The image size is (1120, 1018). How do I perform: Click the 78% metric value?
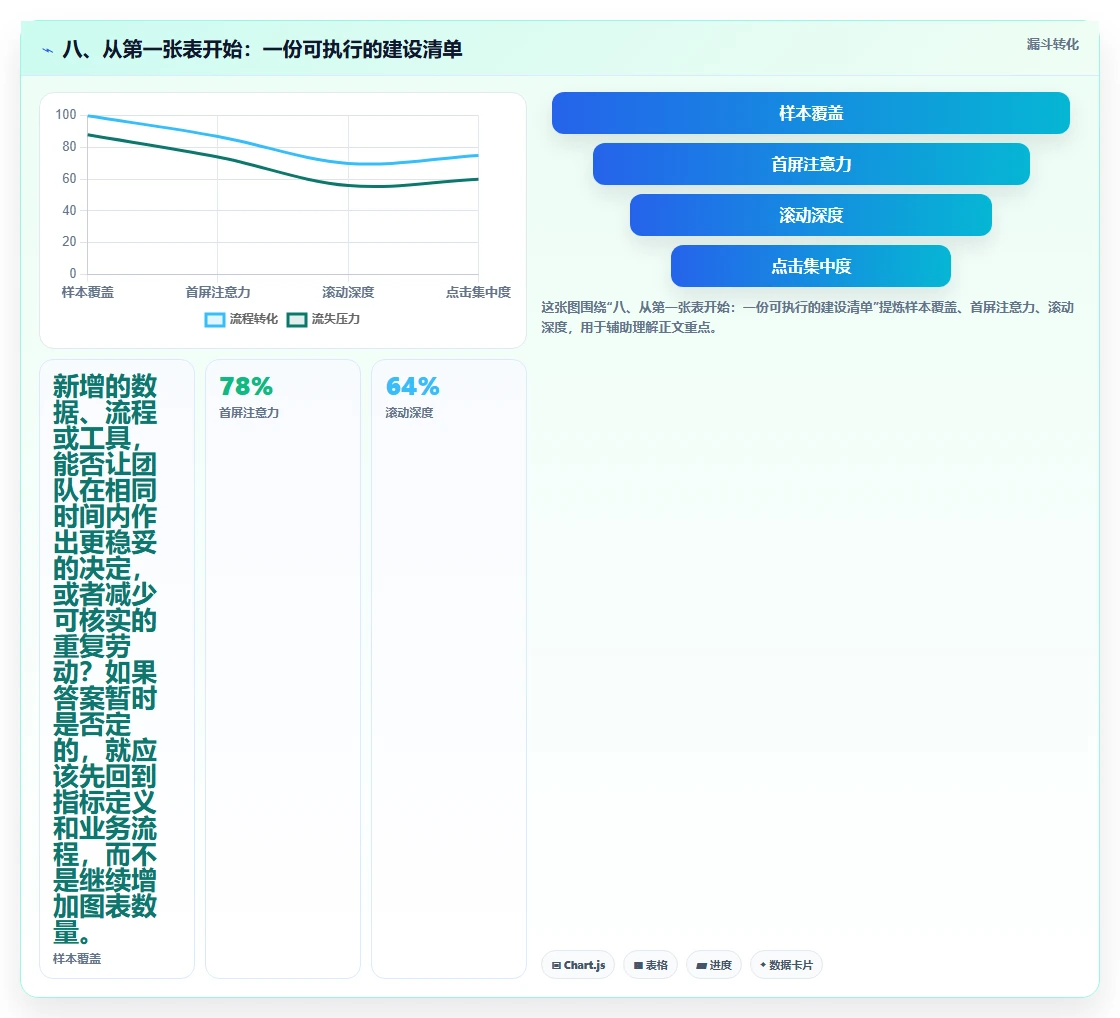click(246, 386)
